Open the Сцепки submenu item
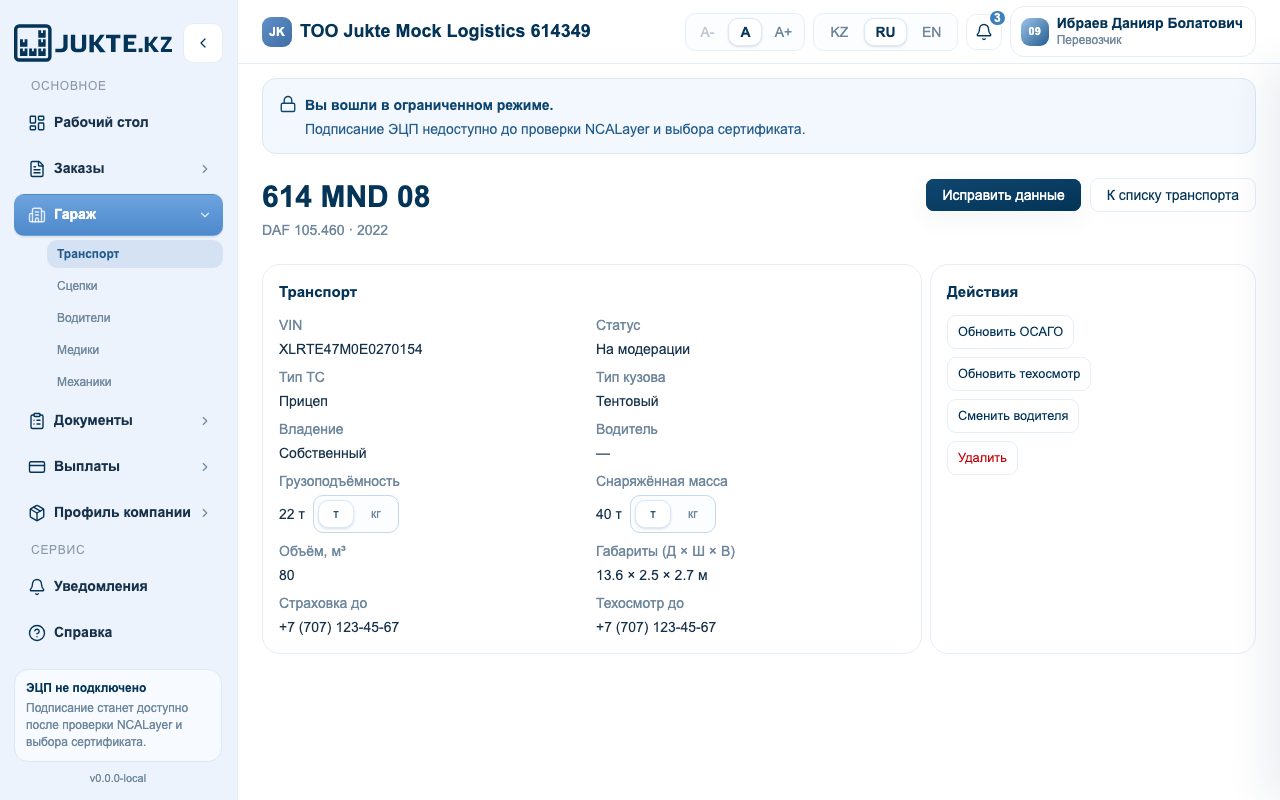The width and height of the screenshot is (1280, 800). (x=77, y=286)
